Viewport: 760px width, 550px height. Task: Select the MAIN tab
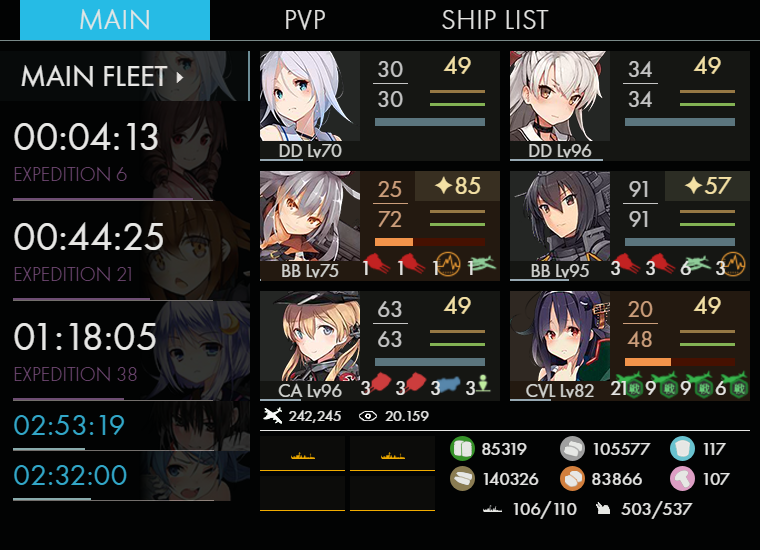(x=115, y=20)
